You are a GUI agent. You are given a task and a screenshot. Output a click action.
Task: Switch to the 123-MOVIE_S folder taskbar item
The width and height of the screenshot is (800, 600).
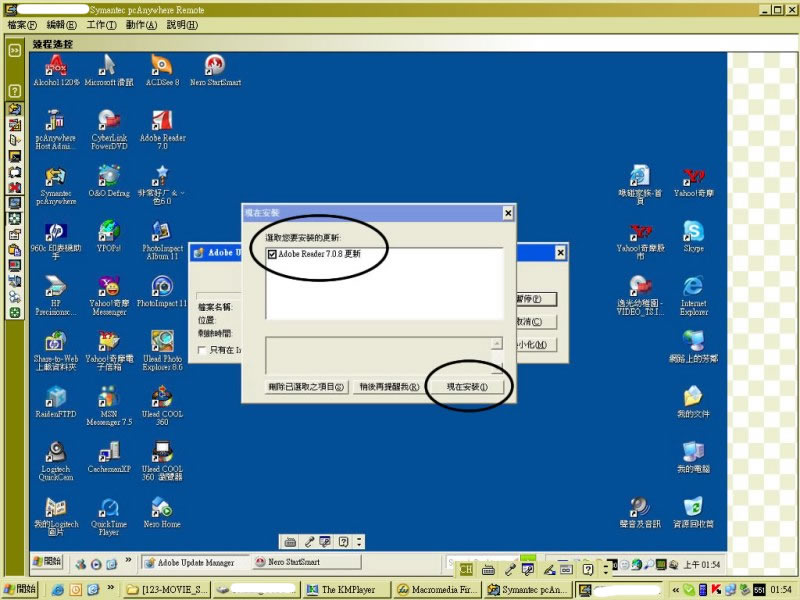click(167, 590)
